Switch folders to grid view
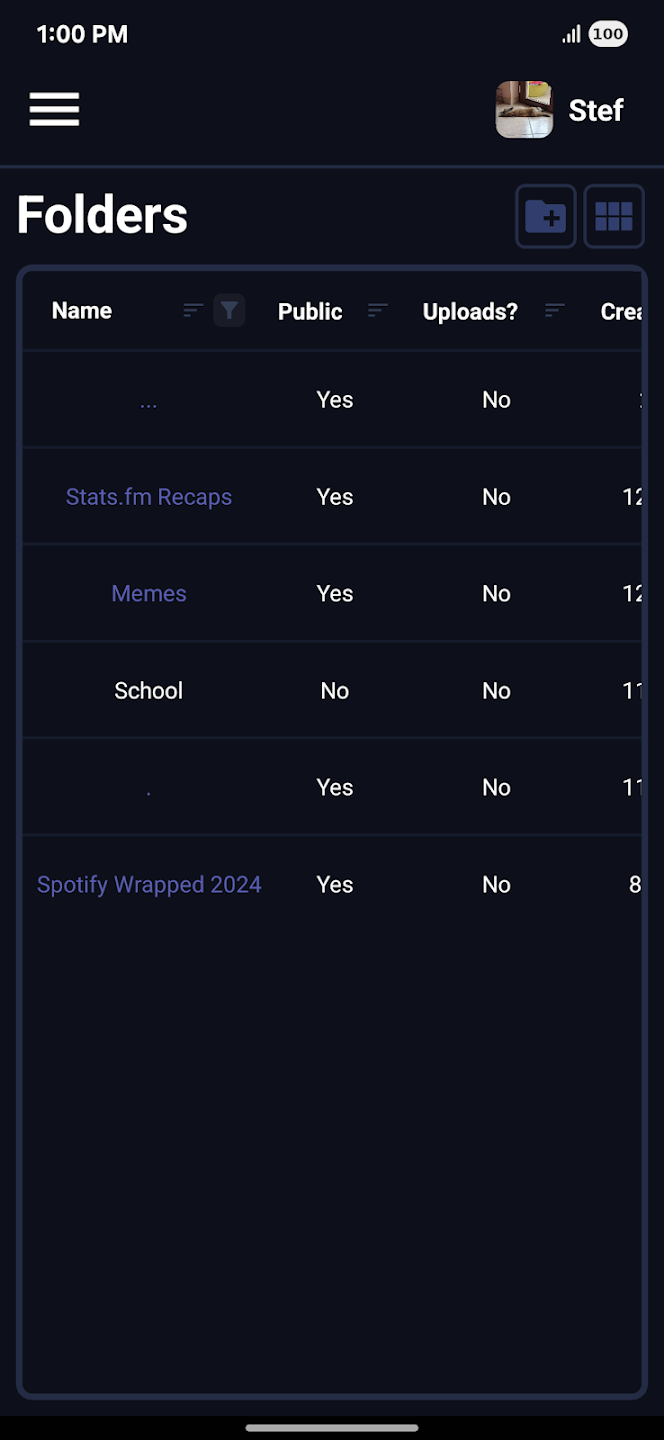 [x=613, y=215]
